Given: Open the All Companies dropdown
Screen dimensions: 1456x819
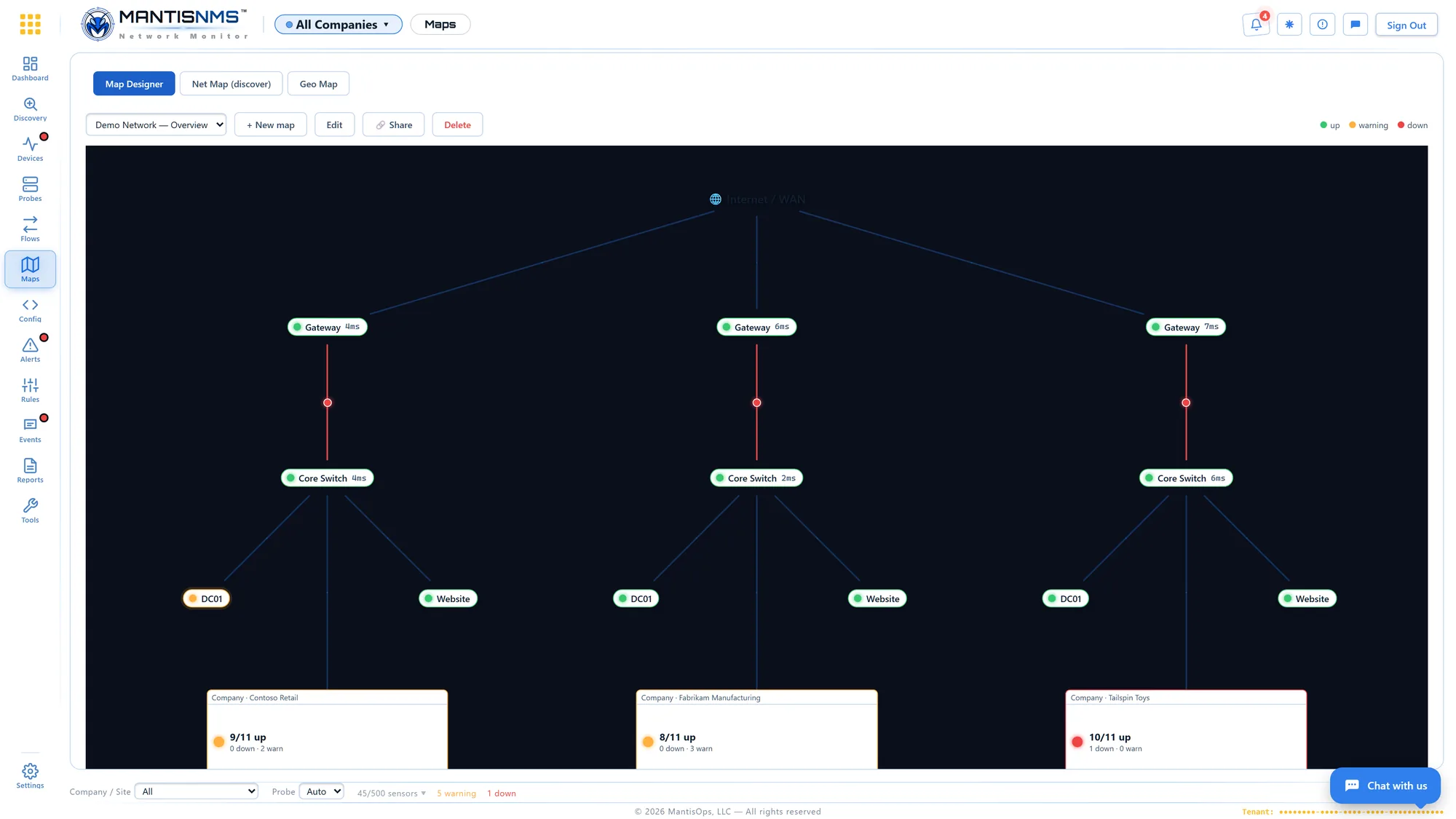Looking at the screenshot, I should coord(338,24).
